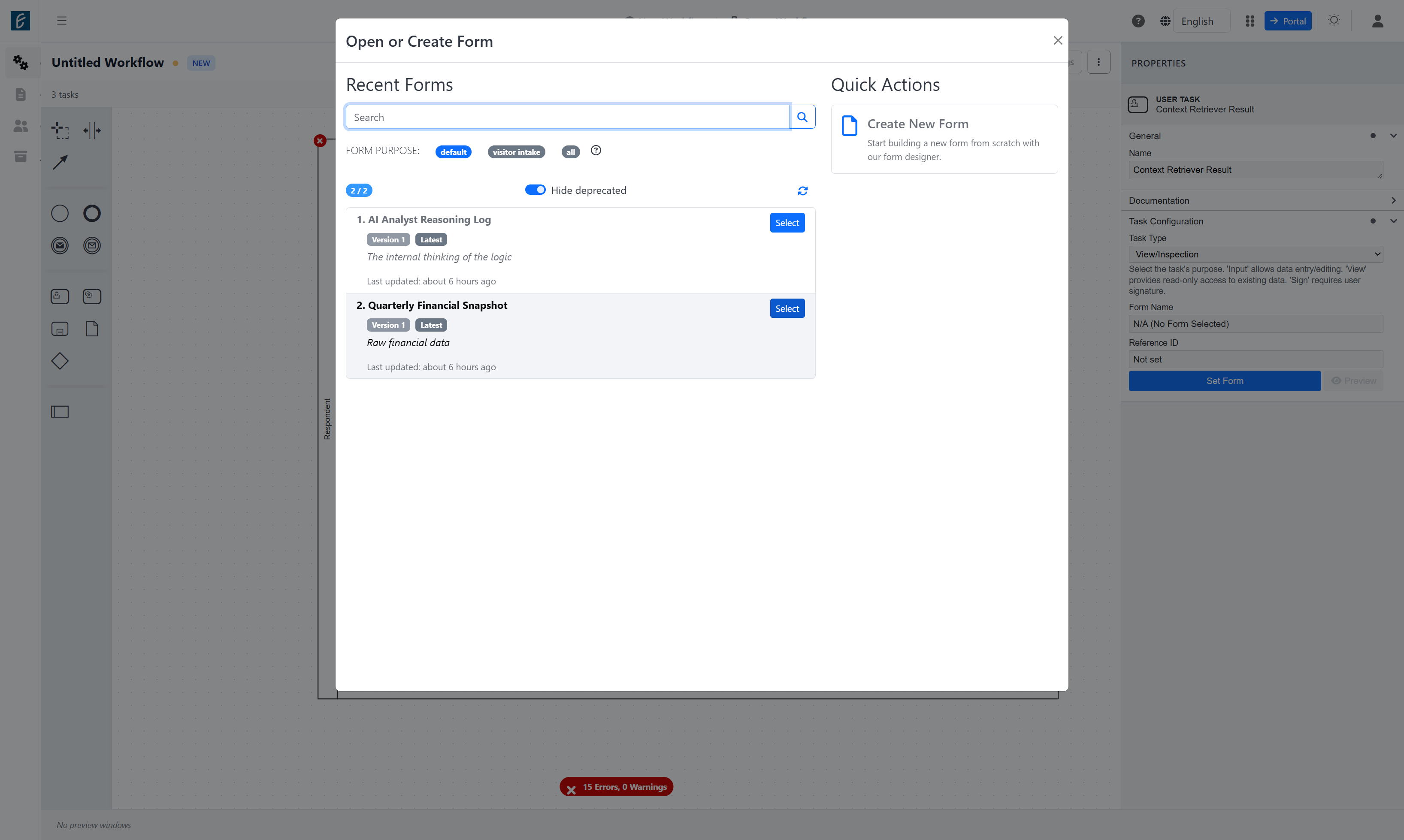
Task: Close the Open or Create Form dialog
Action: point(1058,40)
